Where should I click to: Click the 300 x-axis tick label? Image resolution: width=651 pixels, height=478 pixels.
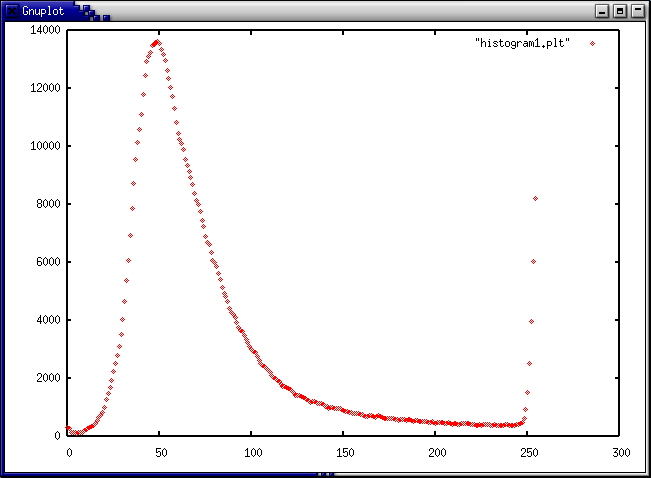pos(619,453)
